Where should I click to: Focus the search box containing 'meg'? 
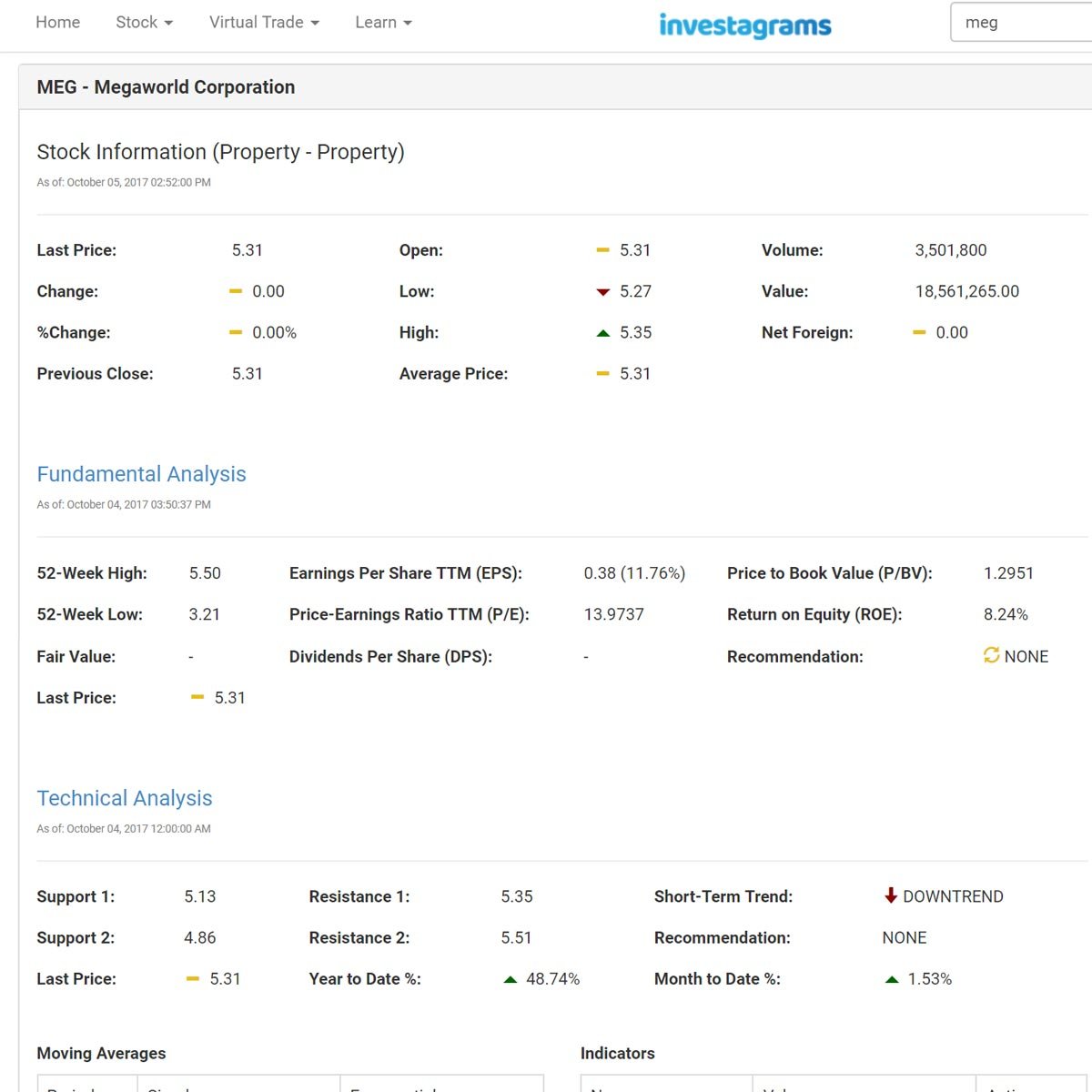[x=1021, y=22]
